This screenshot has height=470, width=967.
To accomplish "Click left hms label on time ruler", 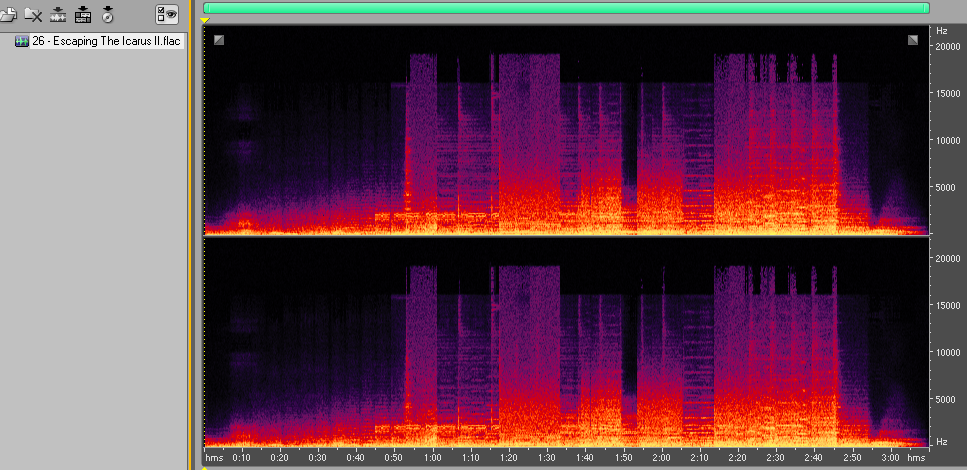I will pyautogui.click(x=214, y=458).
